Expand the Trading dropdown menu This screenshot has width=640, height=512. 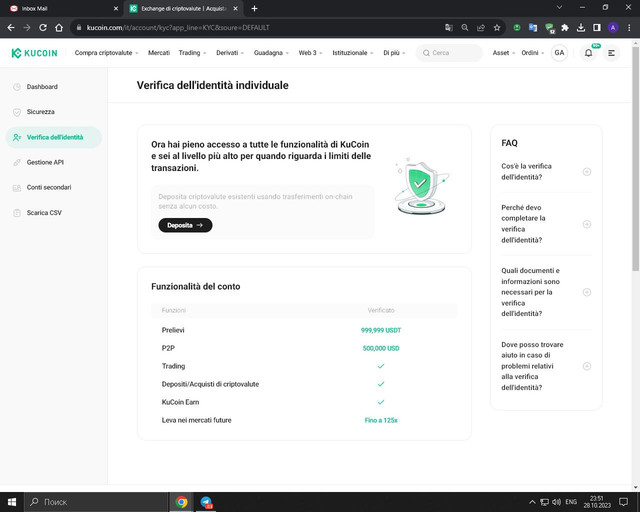coord(192,53)
